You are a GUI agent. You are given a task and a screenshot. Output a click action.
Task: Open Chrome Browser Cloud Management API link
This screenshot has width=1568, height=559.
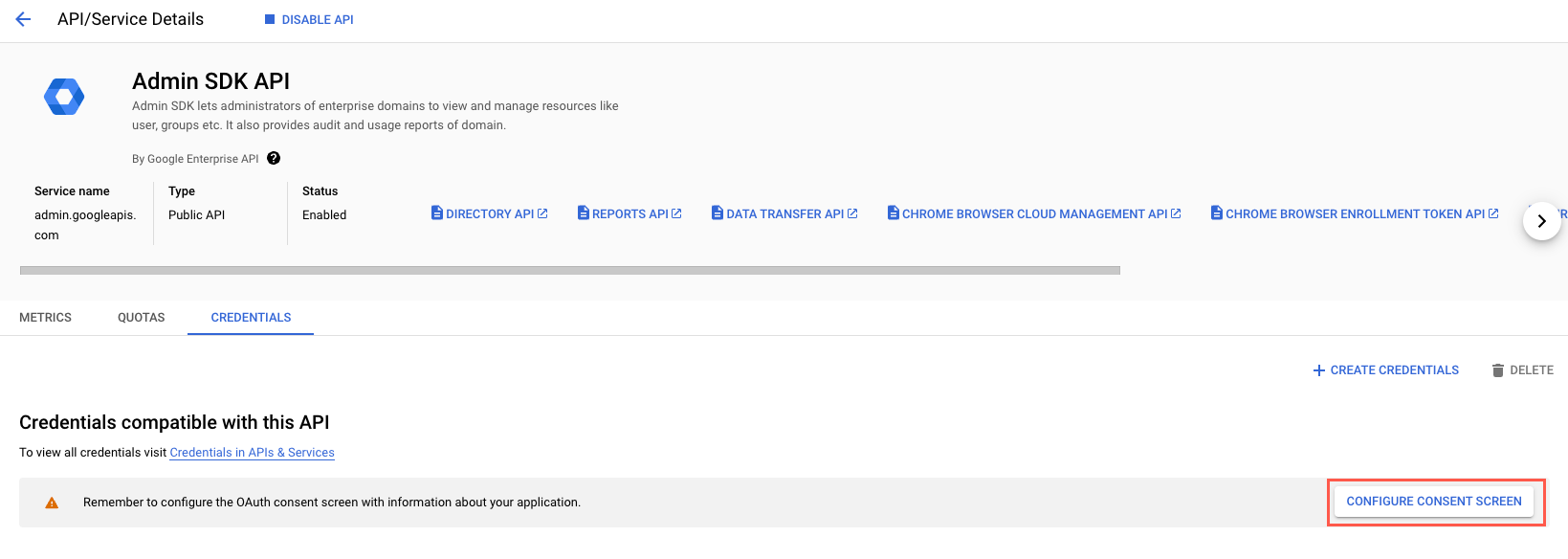pyautogui.click(x=1034, y=213)
